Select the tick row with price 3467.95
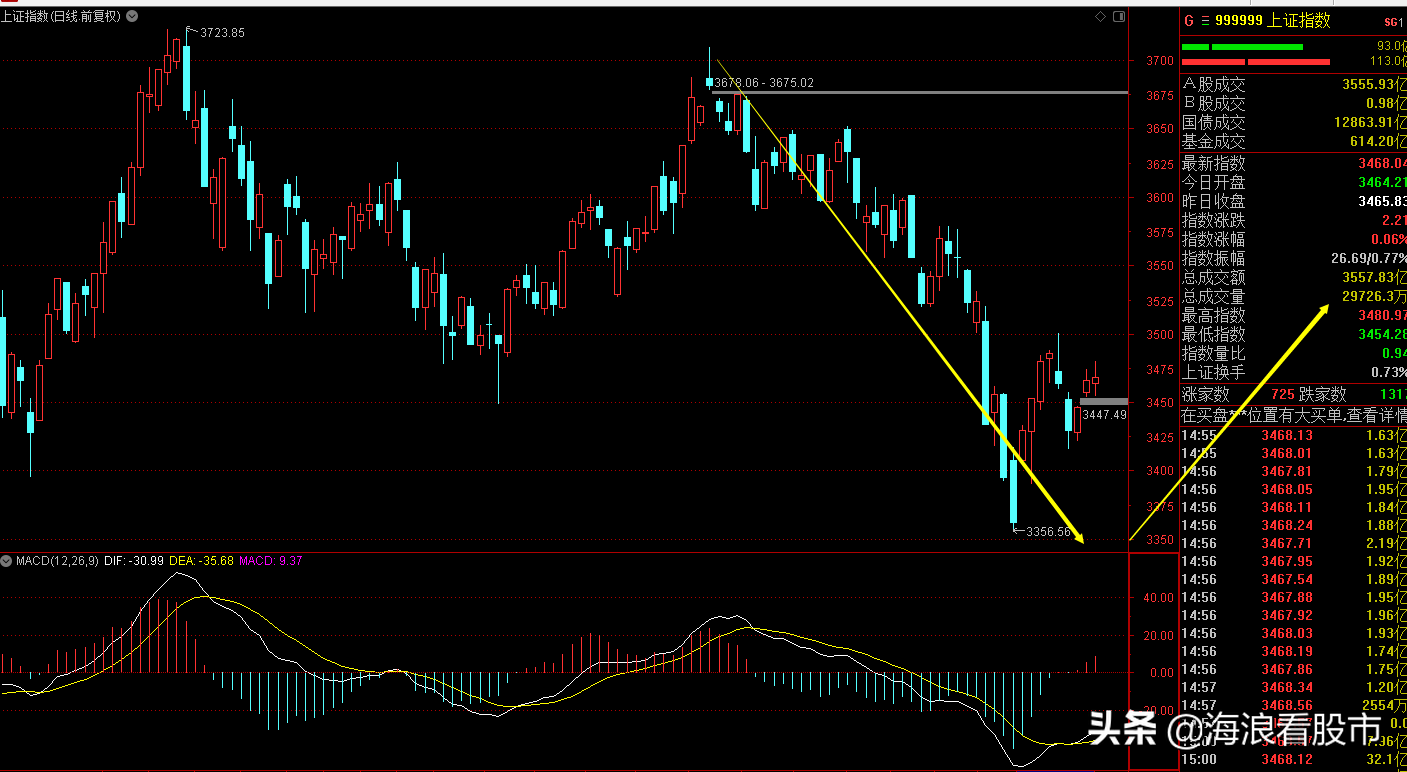This screenshot has height=772, width=1407. point(1294,561)
